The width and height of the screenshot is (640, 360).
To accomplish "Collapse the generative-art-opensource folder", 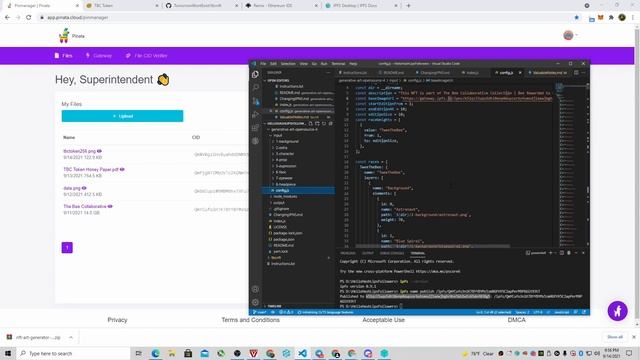I will (x=292, y=129).
